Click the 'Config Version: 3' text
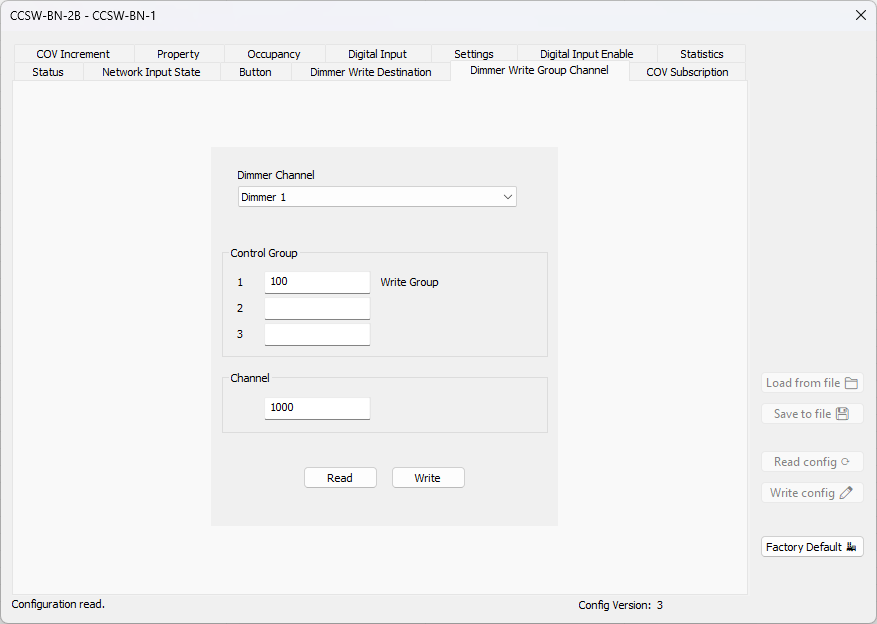This screenshot has height=624, width=877. click(x=621, y=605)
